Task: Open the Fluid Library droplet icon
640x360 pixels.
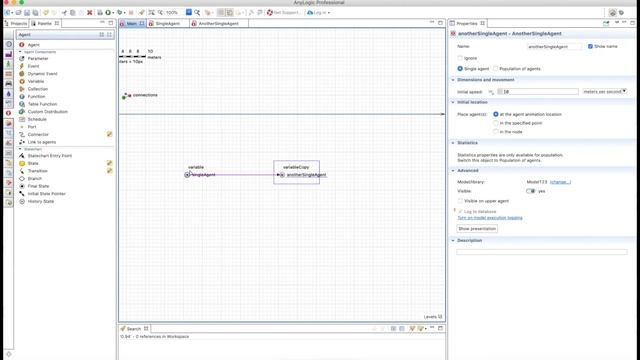Action: [9, 93]
